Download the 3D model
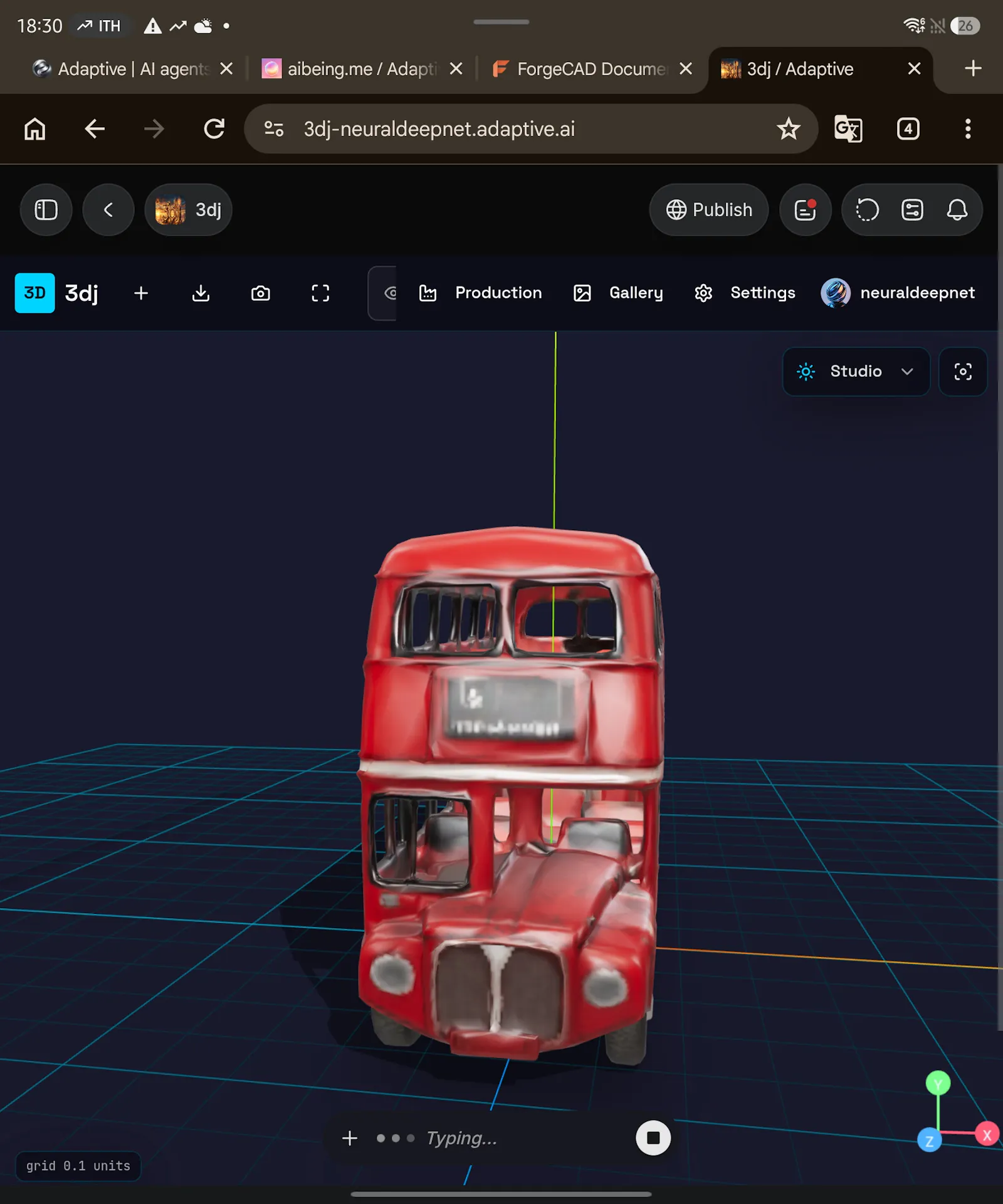 (201, 293)
